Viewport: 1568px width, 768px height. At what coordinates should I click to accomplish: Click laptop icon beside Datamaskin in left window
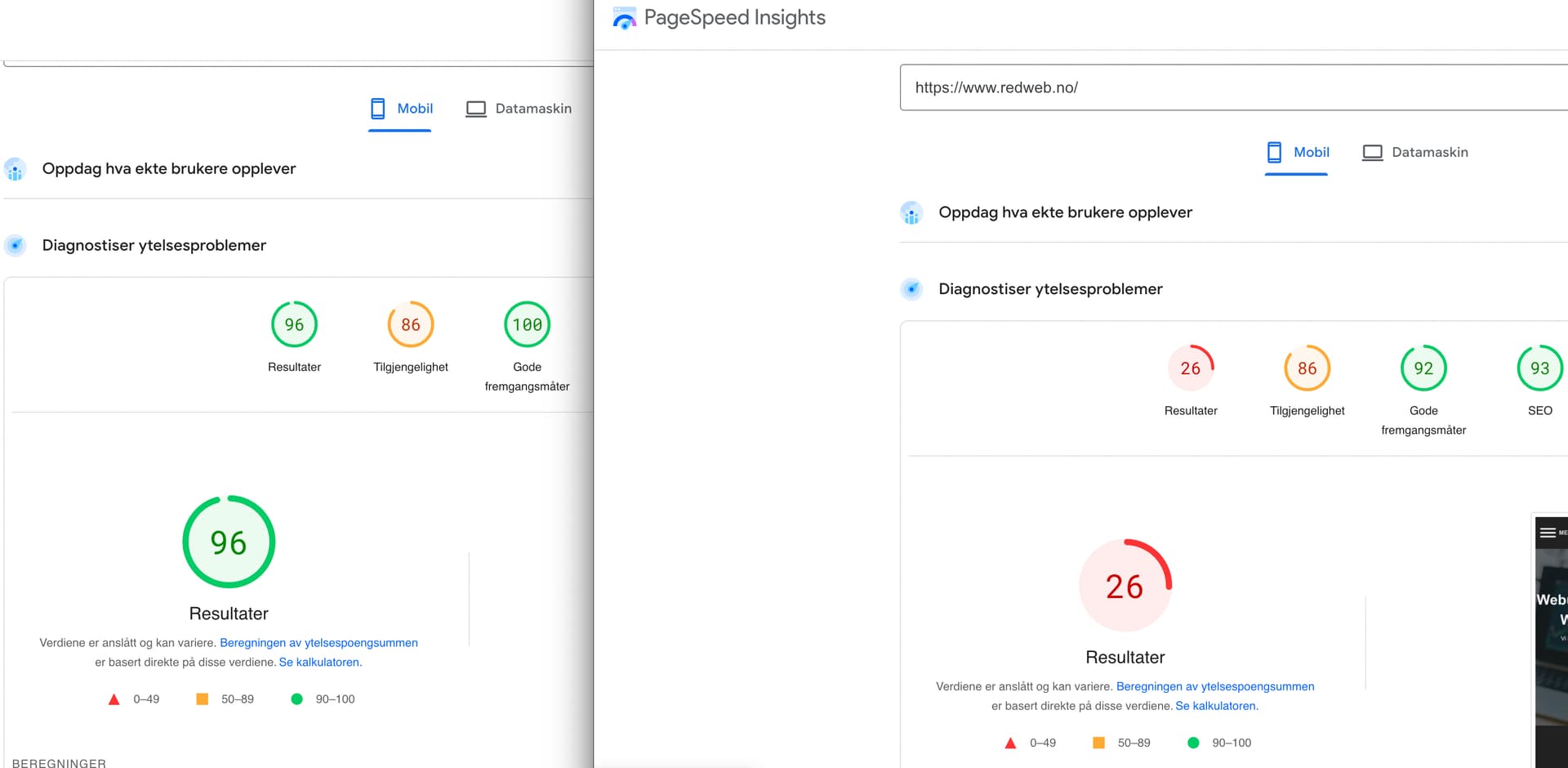[x=476, y=109]
